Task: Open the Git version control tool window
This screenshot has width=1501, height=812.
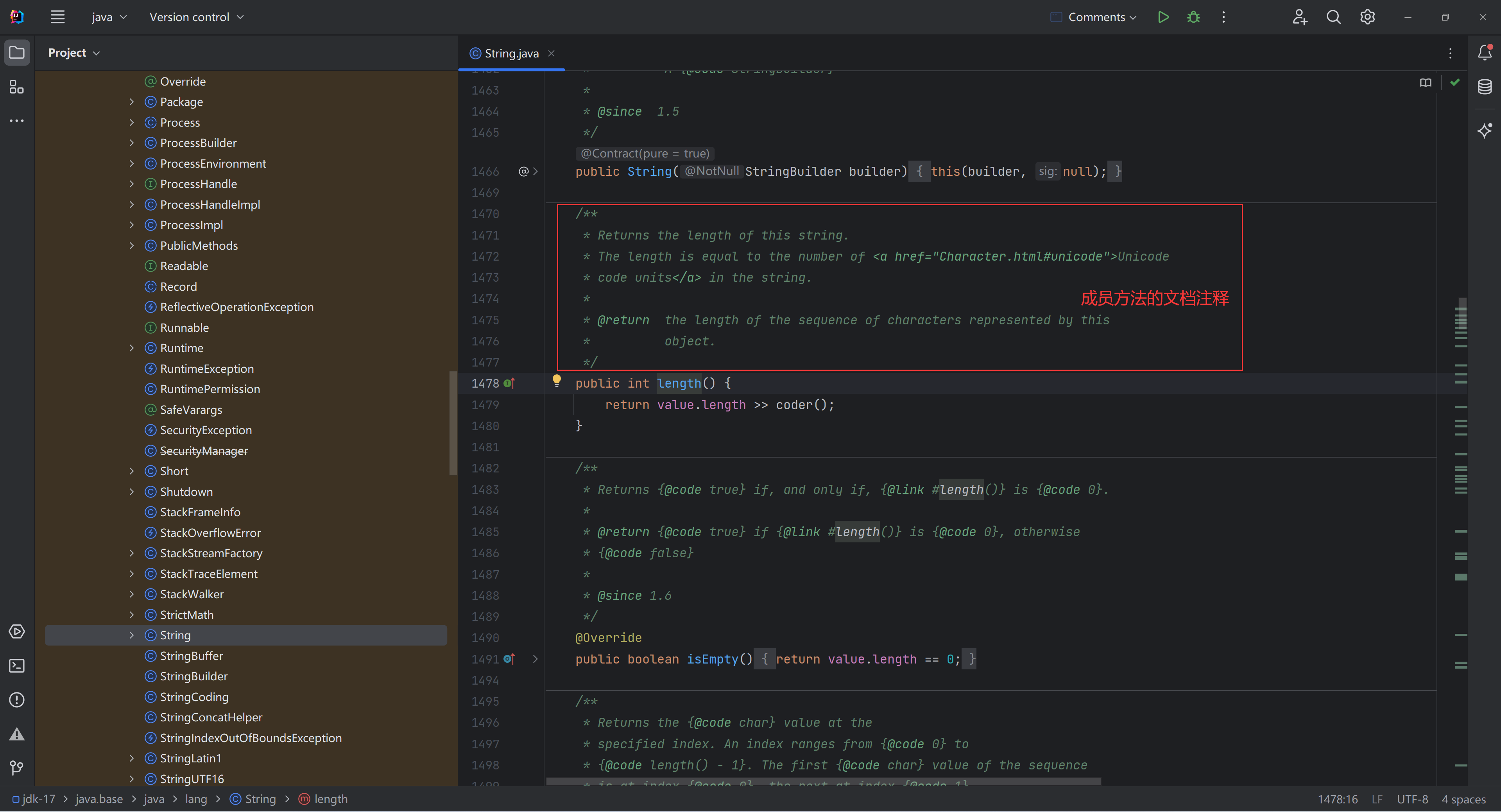Action: coord(17,768)
